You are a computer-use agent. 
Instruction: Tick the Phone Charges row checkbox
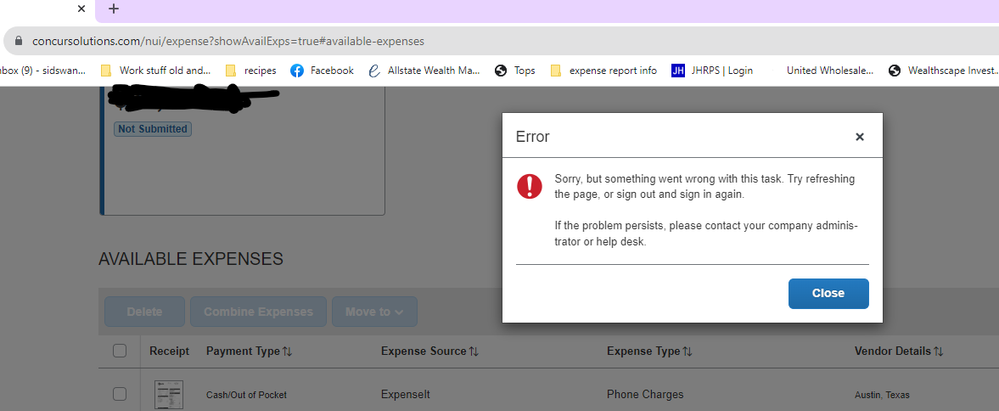(x=120, y=394)
